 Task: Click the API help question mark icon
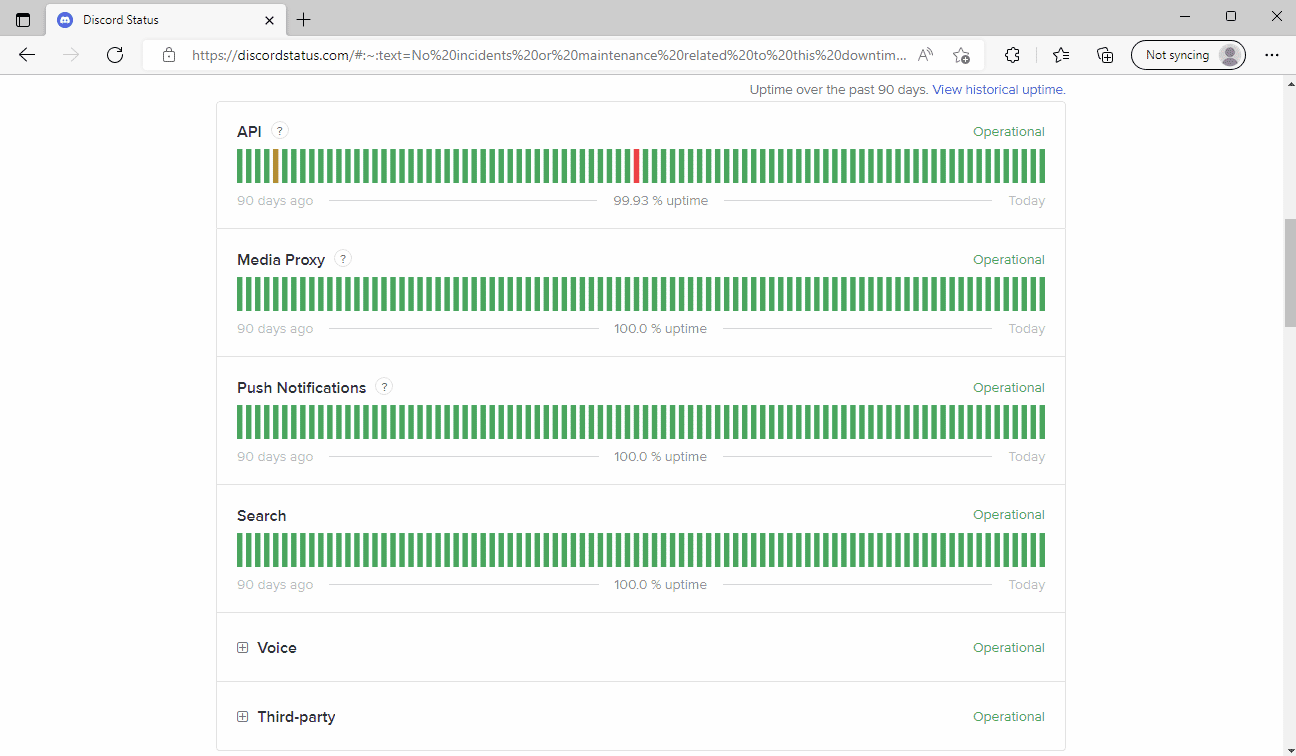coord(280,130)
